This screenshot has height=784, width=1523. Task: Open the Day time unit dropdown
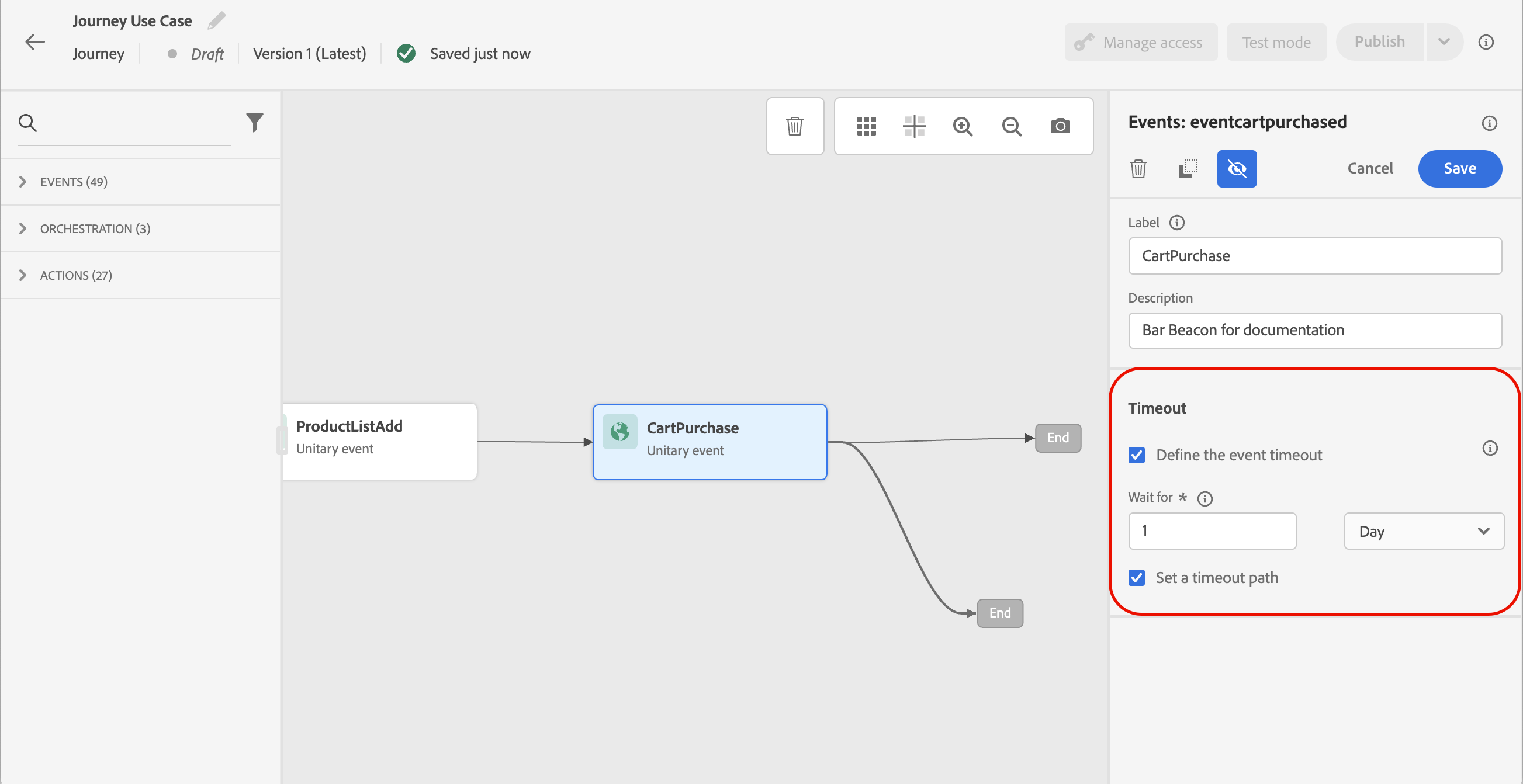click(1423, 531)
